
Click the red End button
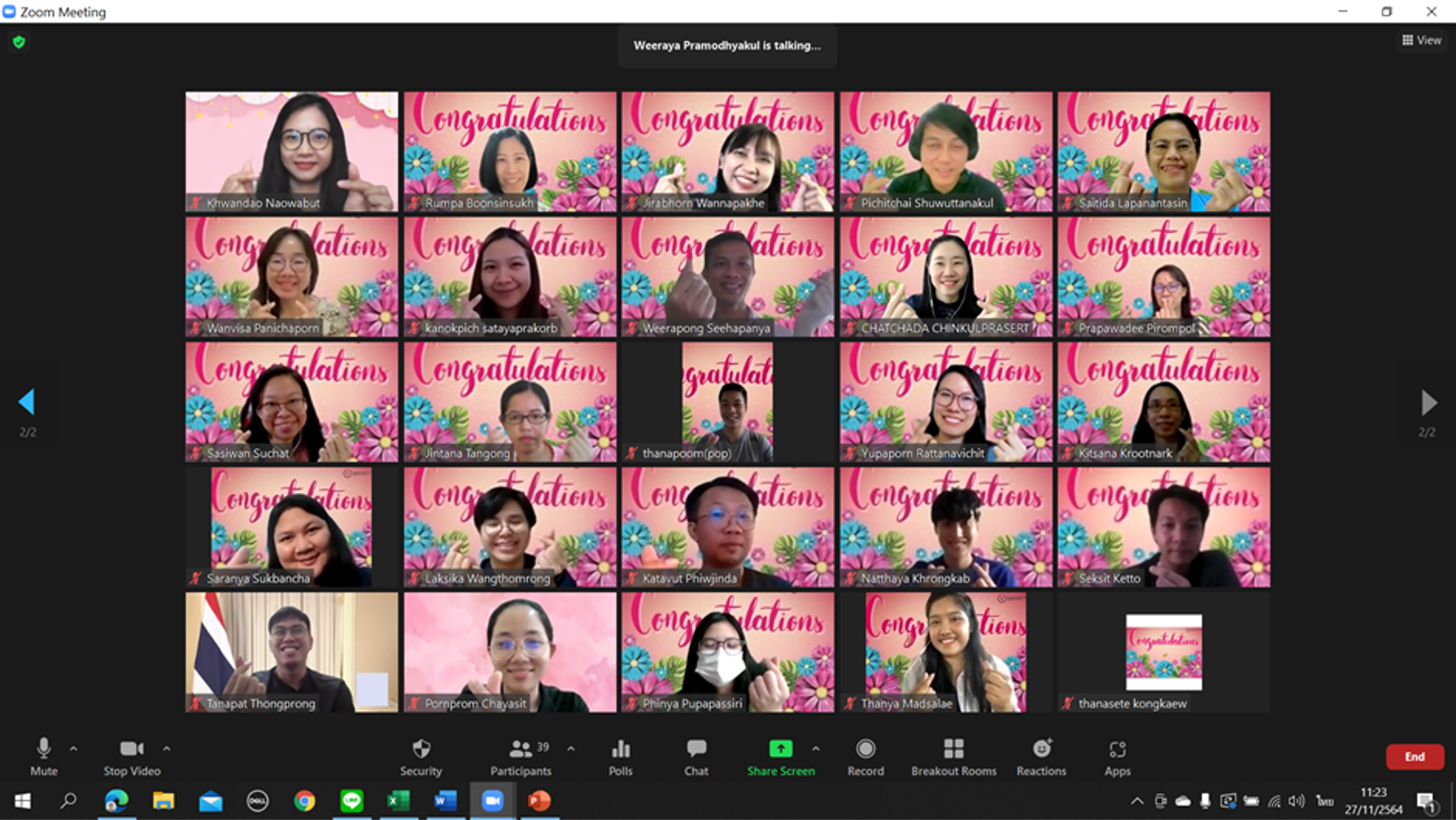(x=1415, y=756)
